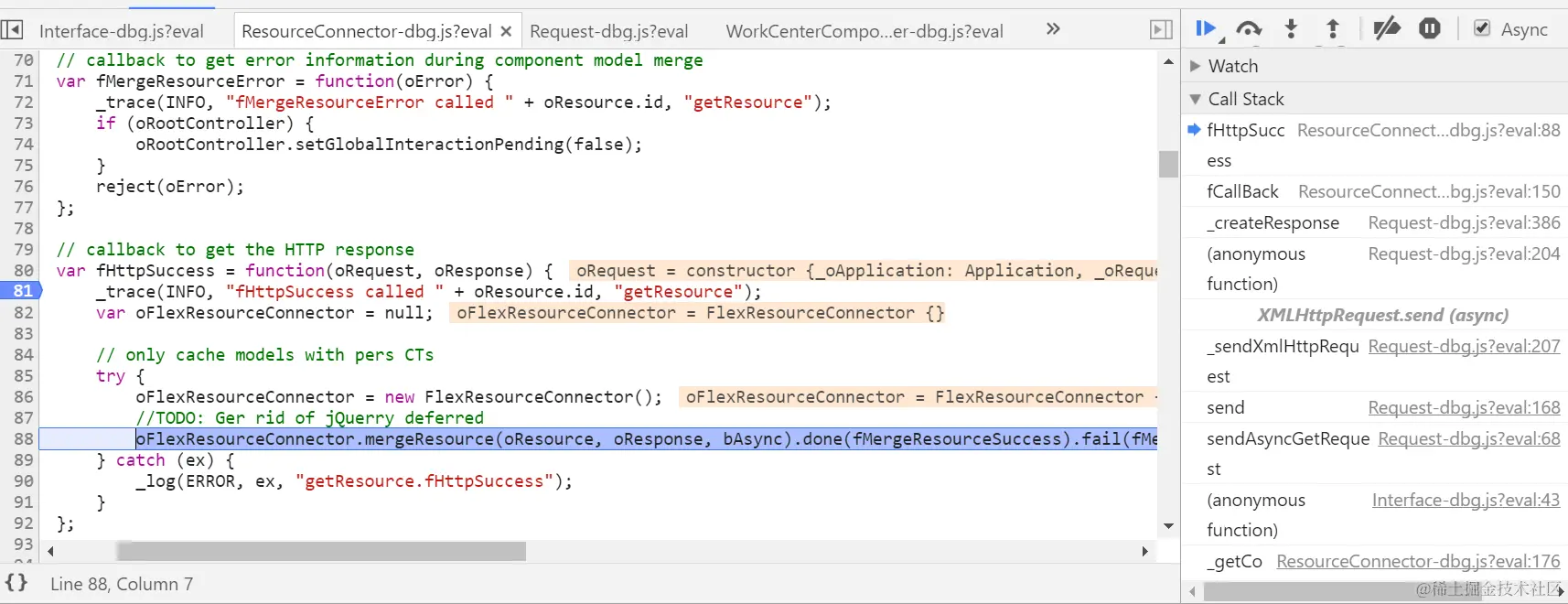This screenshot has height=604, width=1568.
Task: Click the editor scroll down arrow
Action: tap(1168, 526)
